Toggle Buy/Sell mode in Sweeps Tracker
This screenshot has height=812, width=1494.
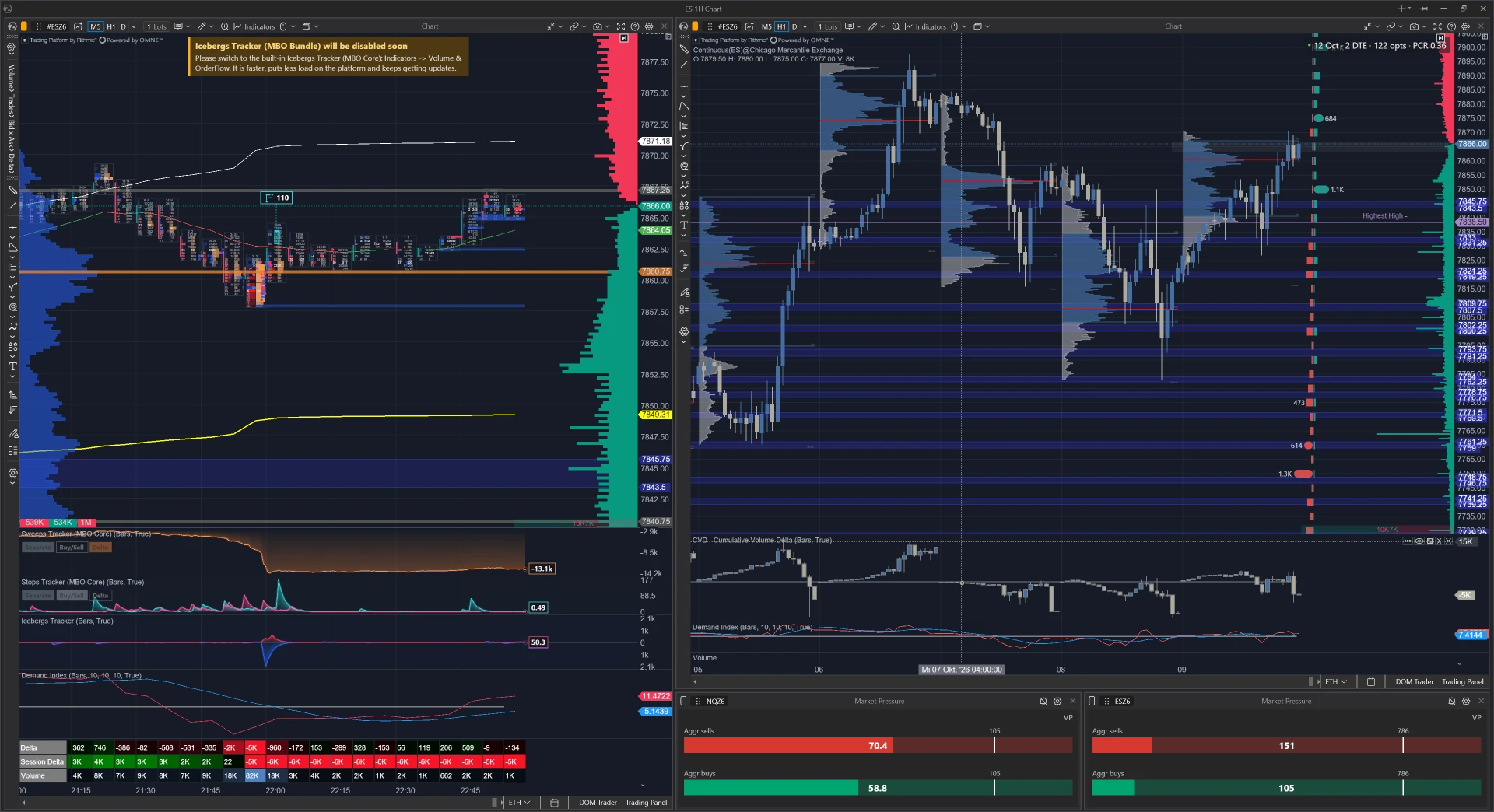72,548
